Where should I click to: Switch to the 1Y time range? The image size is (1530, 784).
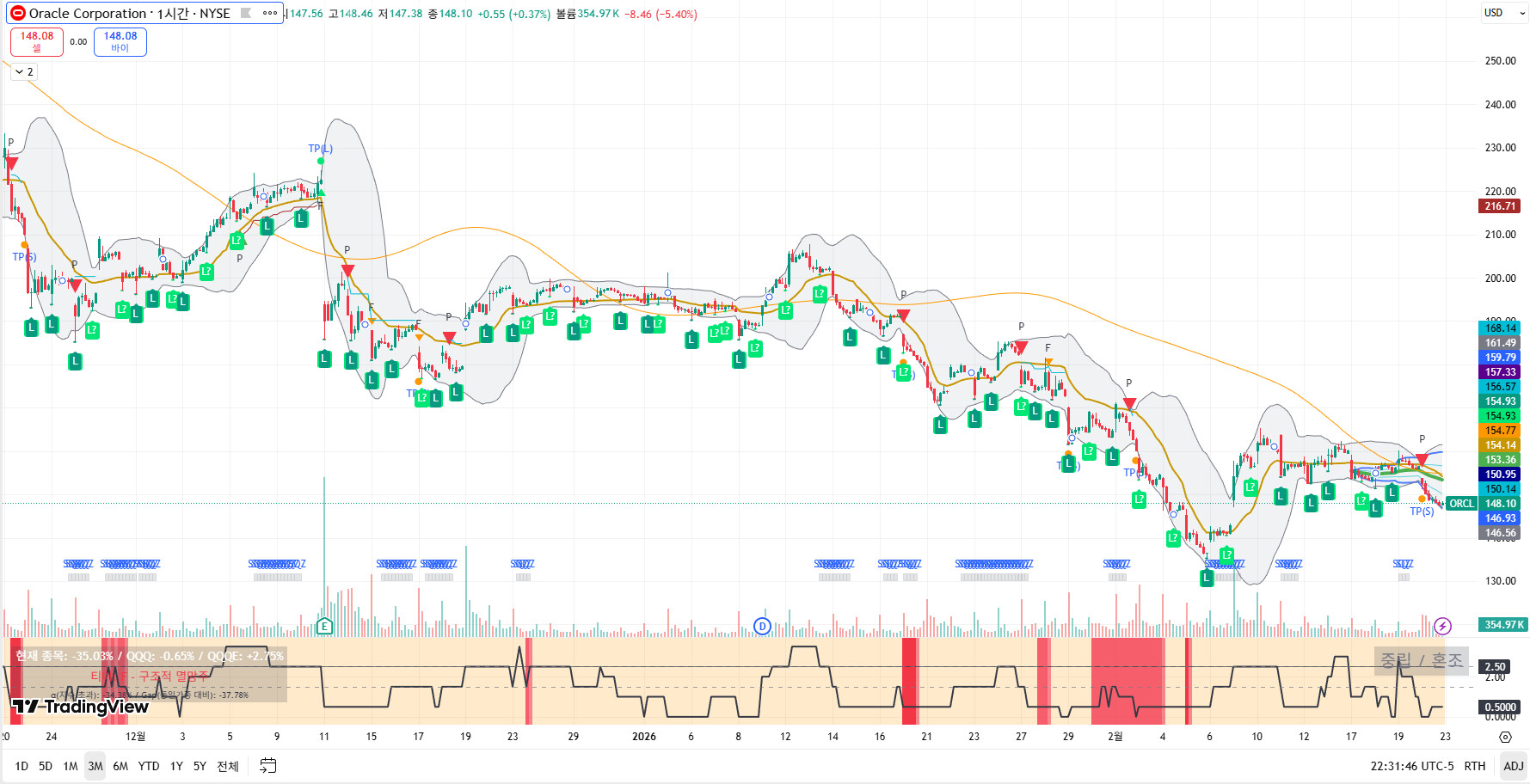point(176,766)
